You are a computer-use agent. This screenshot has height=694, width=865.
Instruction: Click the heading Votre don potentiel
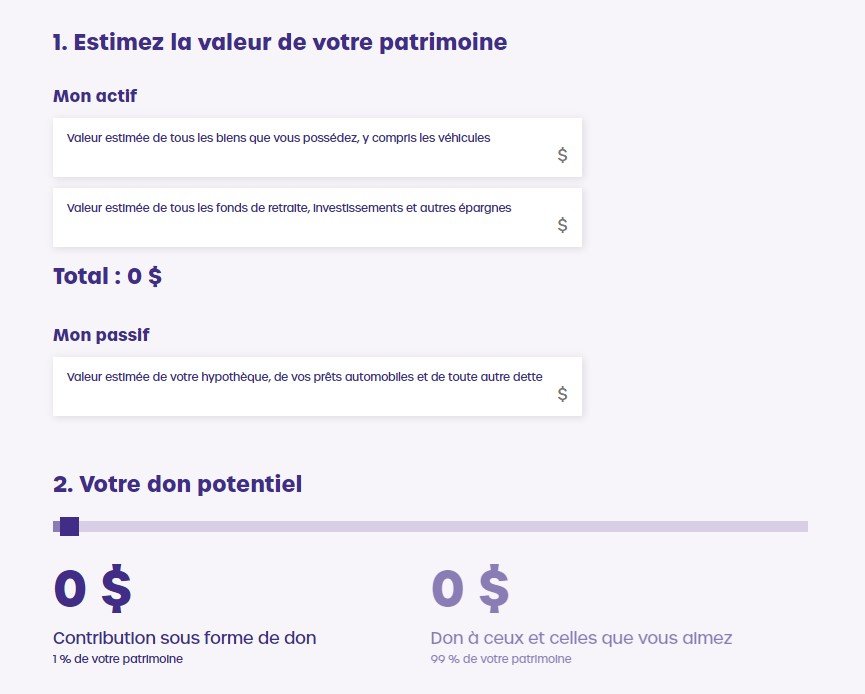point(177,484)
